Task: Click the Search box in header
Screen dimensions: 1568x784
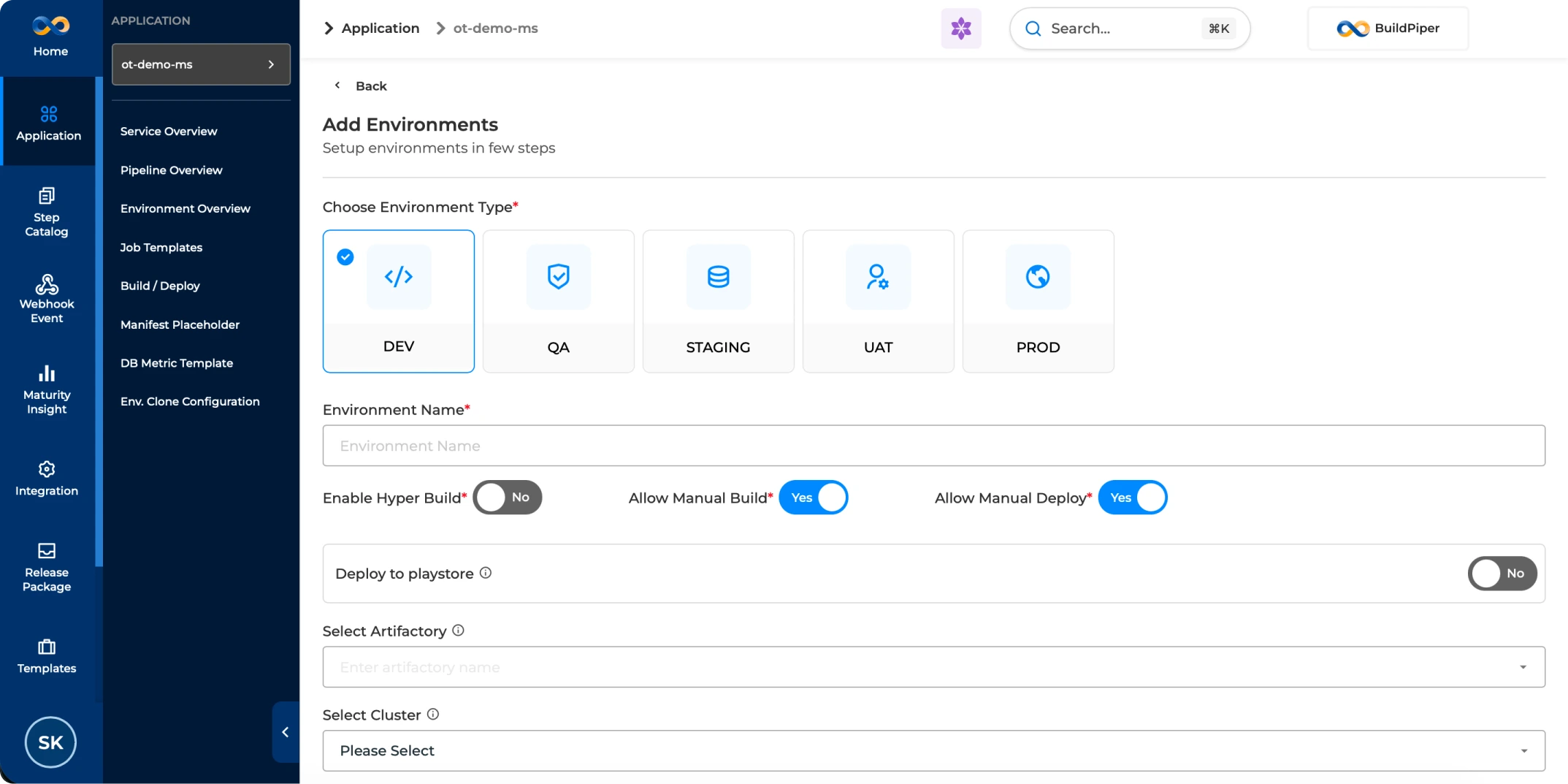Action: 1130,28
